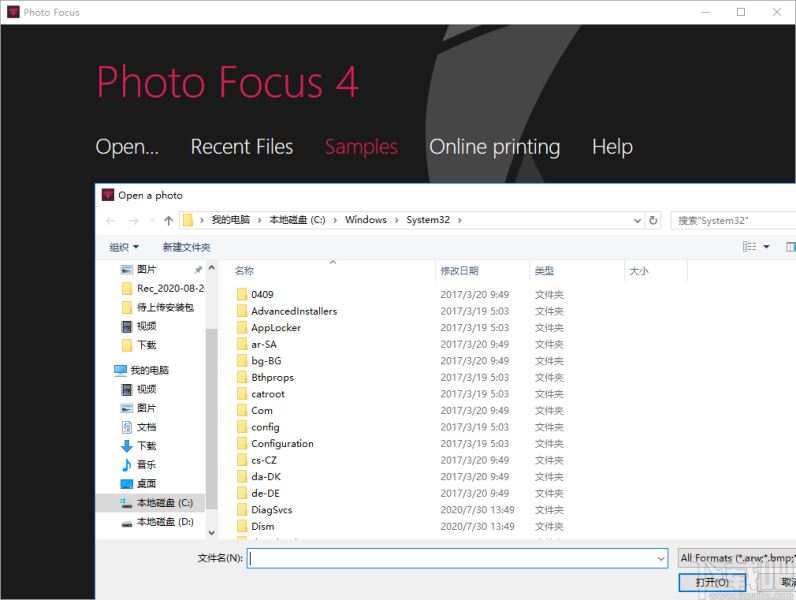796x600 pixels.
Task: Sort by 名称 name column header
Action: 244,271
